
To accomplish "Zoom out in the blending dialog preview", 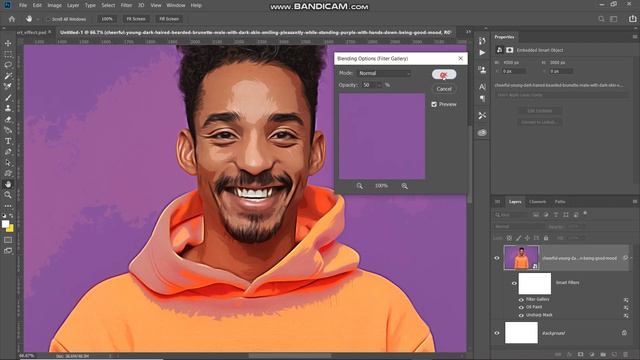I will click(359, 186).
